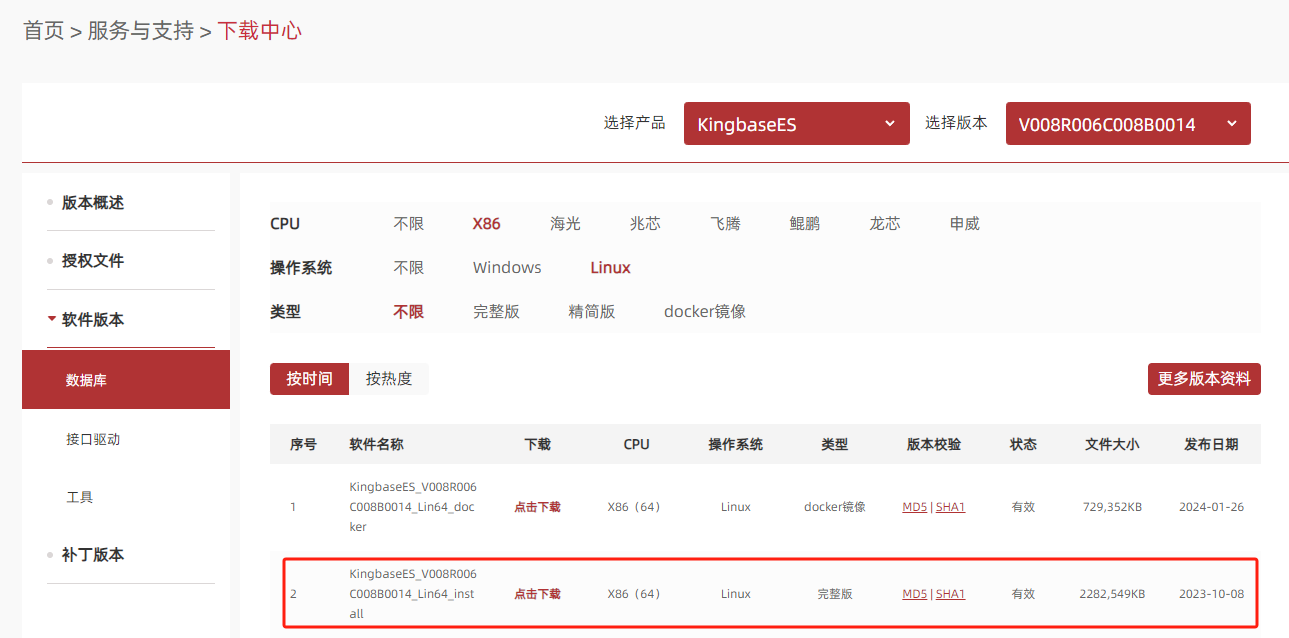Filter type by 完整版
The width and height of the screenshot is (1289, 638).
tap(496, 312)
